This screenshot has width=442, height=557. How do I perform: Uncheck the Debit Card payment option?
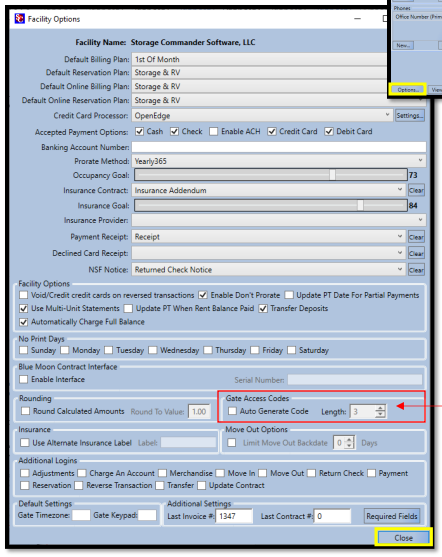(x=329, y=131)
